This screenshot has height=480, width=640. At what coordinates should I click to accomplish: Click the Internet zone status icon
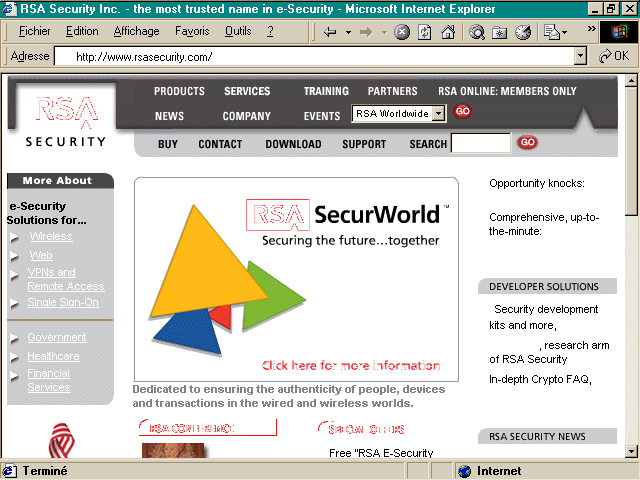pos(464,471)
